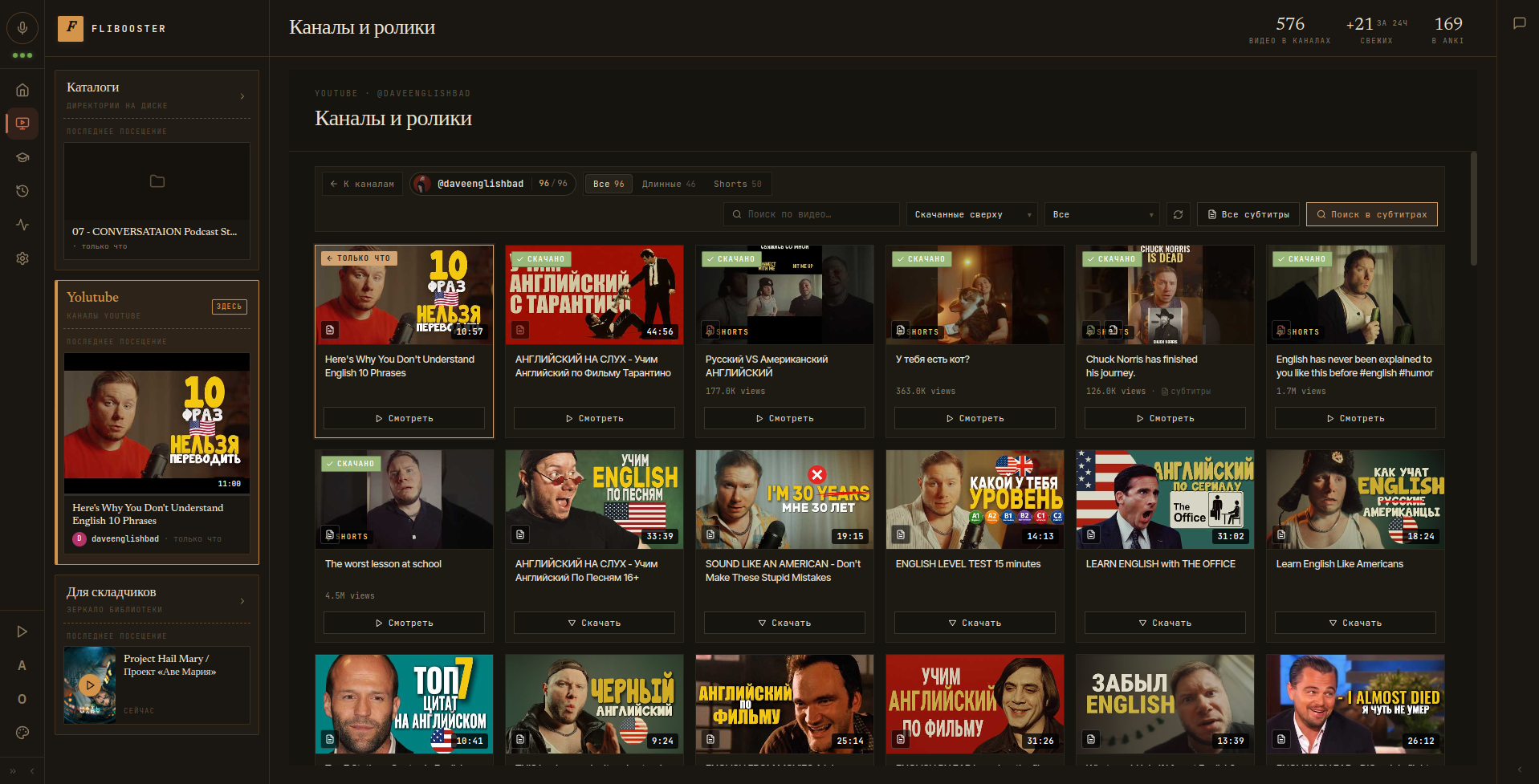
Task: Click the 'daveenglishbad' channel name in Yolutube card
Action: tap(125, 539)
